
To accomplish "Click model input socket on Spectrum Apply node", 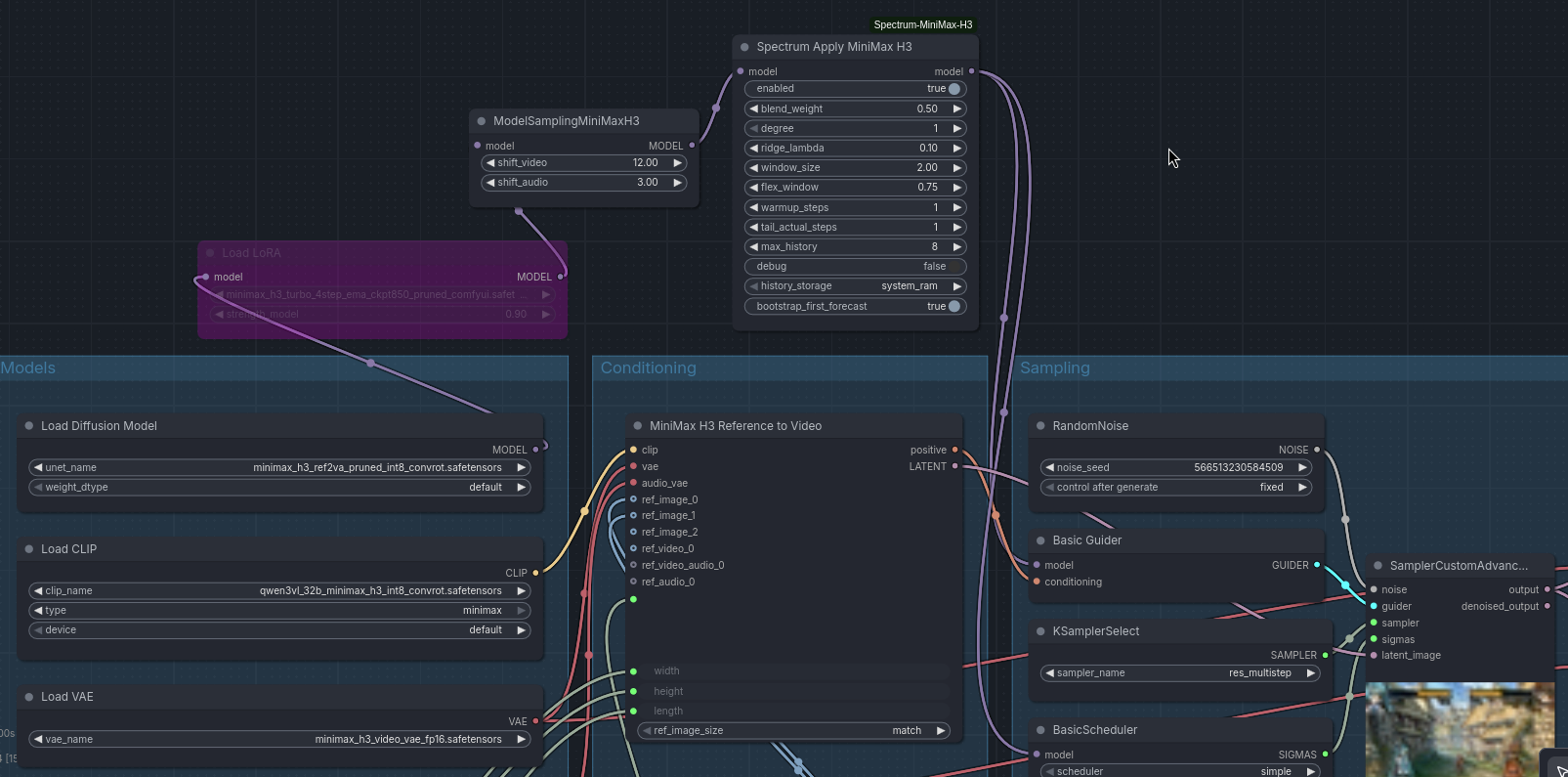I will (741, 71).
